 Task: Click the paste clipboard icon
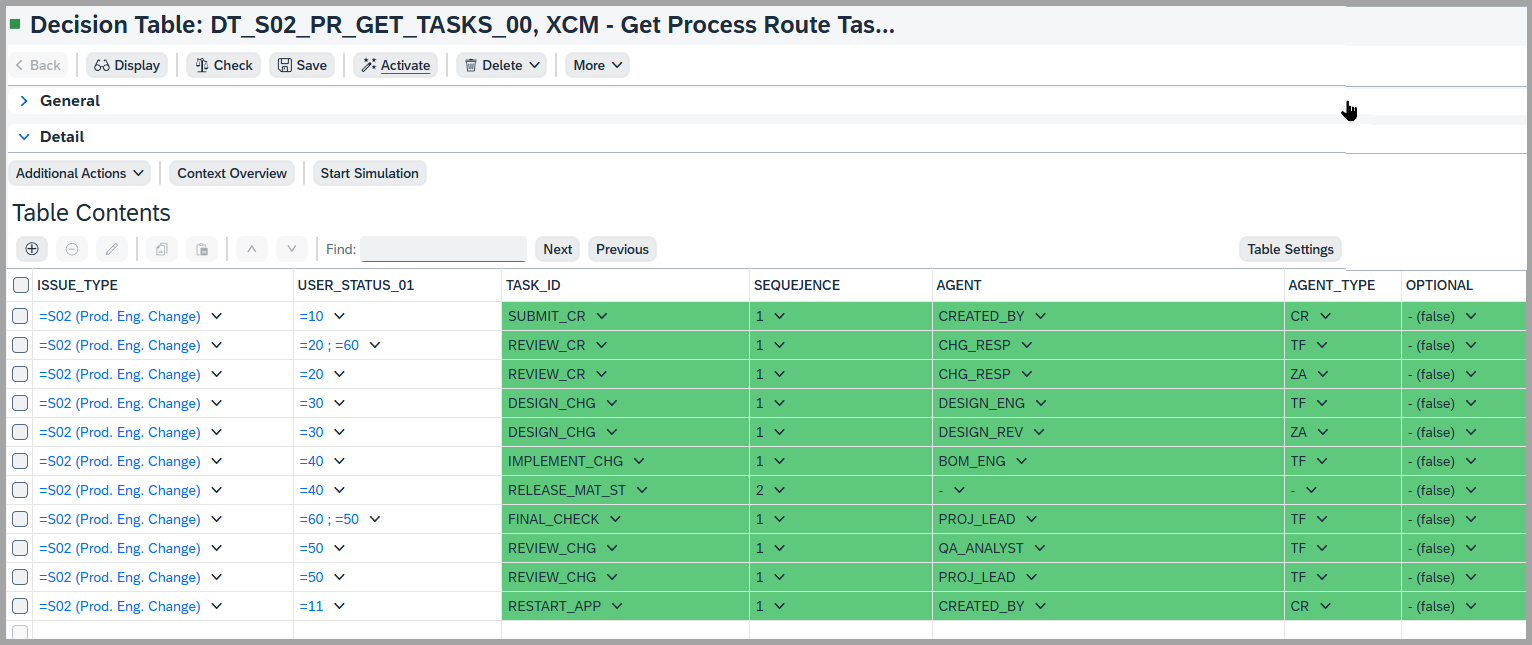click(x=201, y=249)
